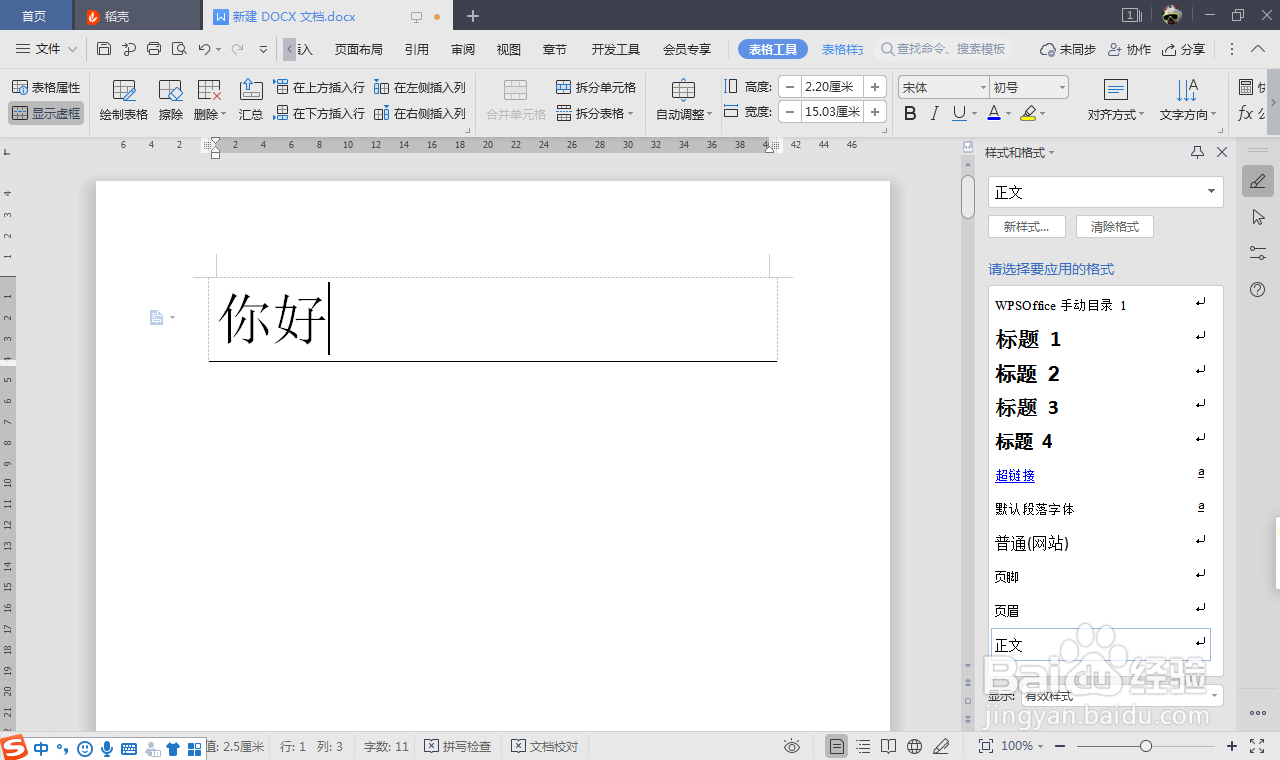Click the Print icon

coord(154,48)
